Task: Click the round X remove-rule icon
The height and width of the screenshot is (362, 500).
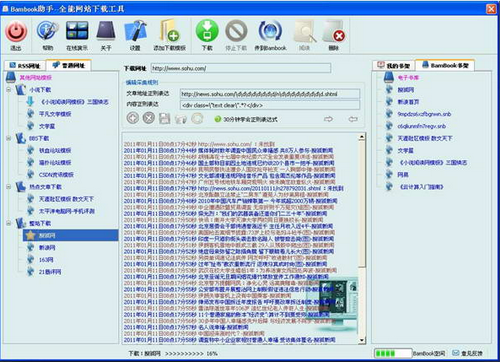Action: click(149, 118)
